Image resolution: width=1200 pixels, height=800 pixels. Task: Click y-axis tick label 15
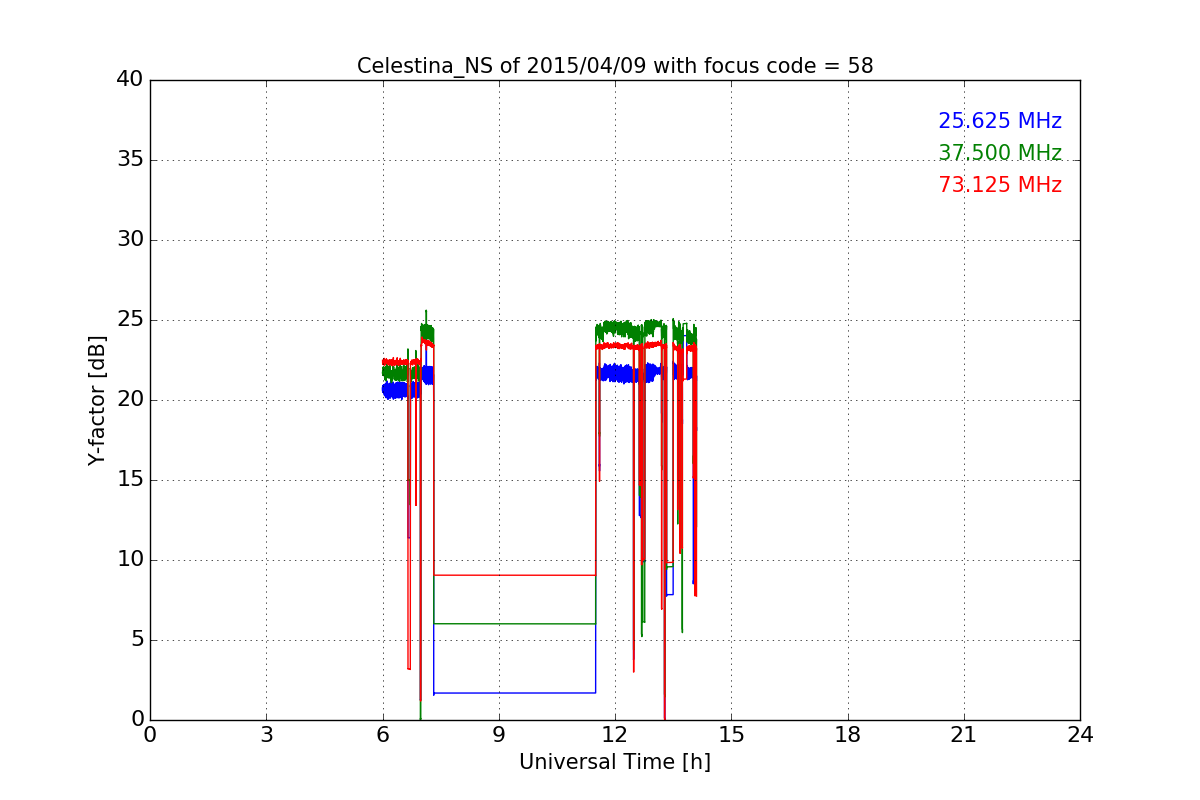coord(130,480)
